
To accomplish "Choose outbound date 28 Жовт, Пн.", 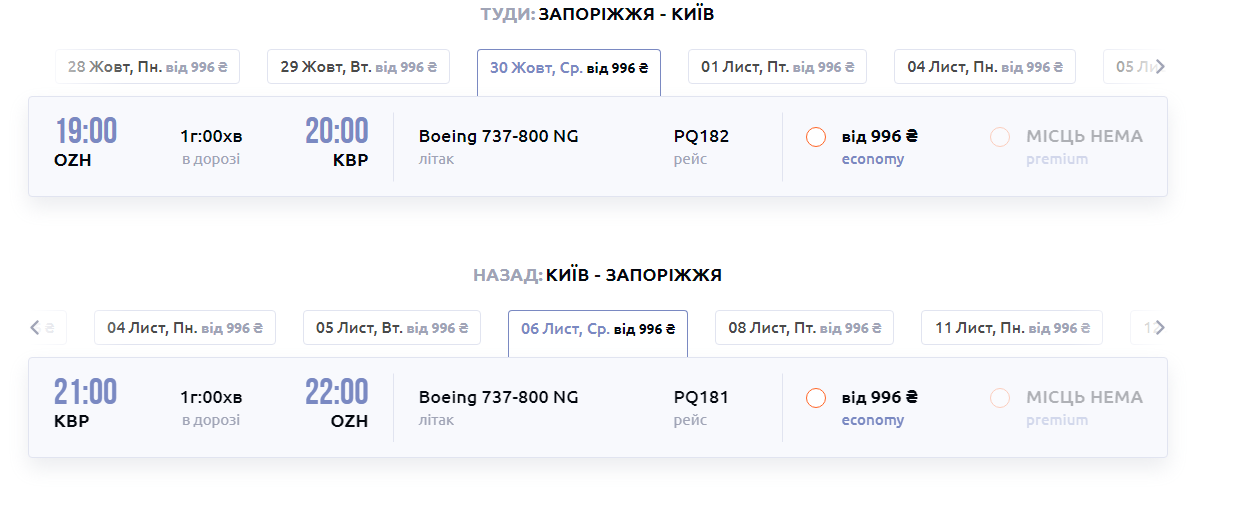I will point(147,67).
